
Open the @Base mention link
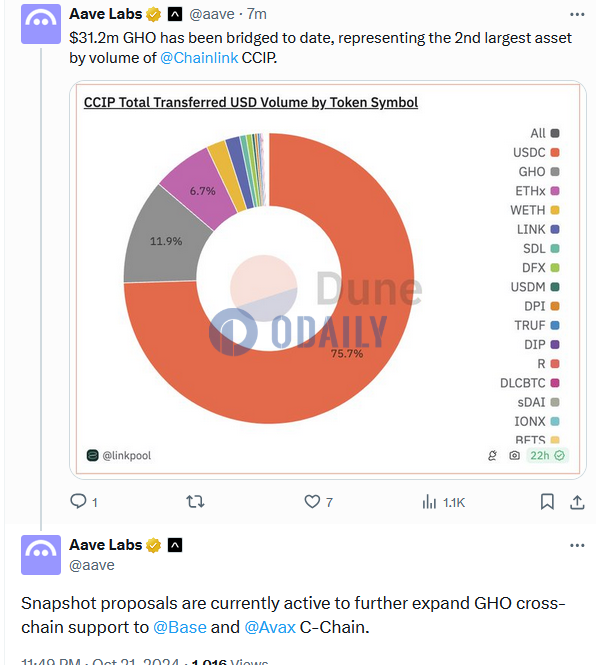[180, 627]
